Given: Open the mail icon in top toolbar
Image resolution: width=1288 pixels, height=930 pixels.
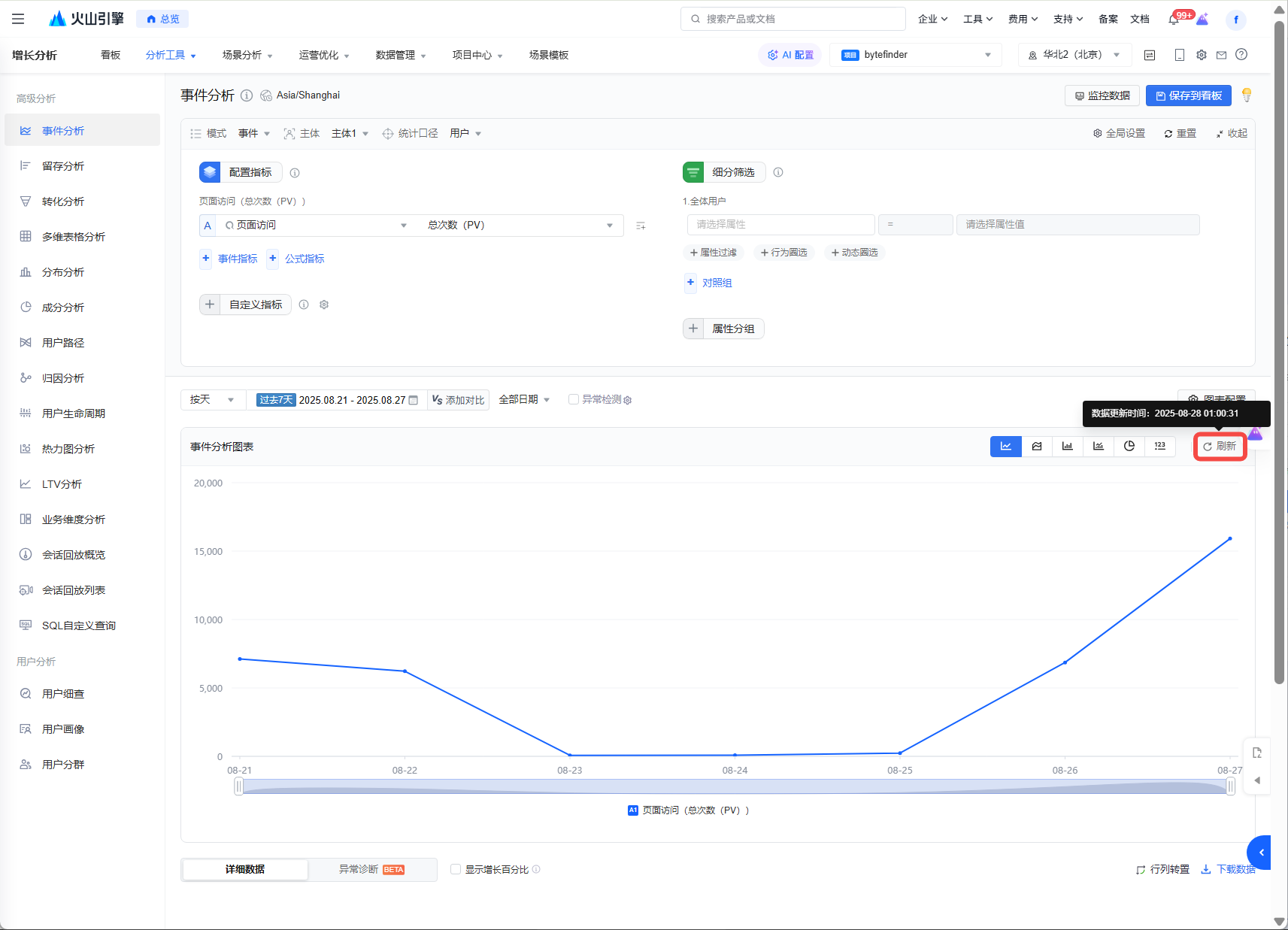Looking at the screenshot, I should tap(1221, 55).
